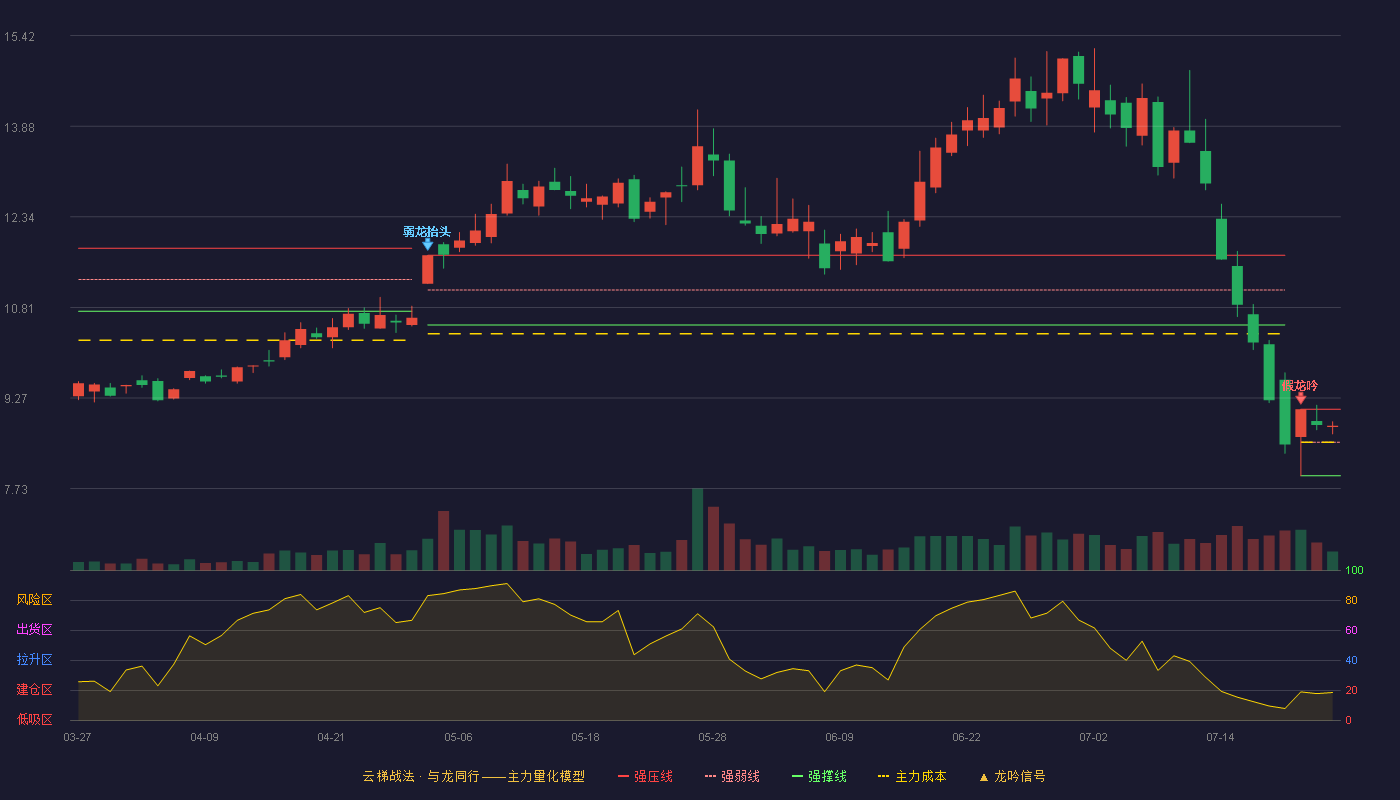Click the blue 40 indicator scale value
This screenshot has height=800, width=1400.
tap(1351, 660)
